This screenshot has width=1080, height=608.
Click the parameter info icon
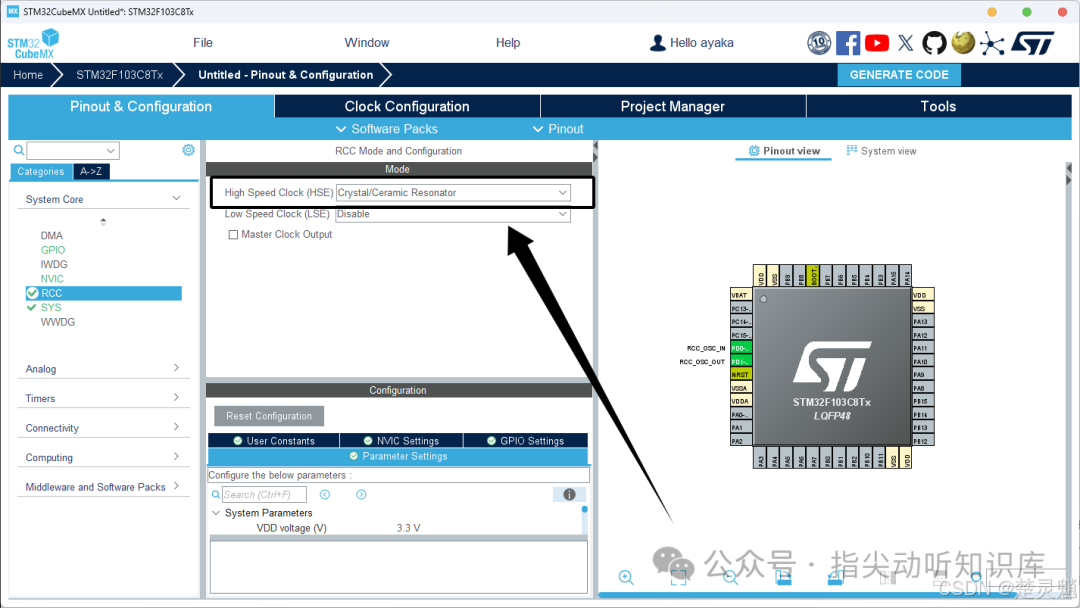tap(569, 494)
